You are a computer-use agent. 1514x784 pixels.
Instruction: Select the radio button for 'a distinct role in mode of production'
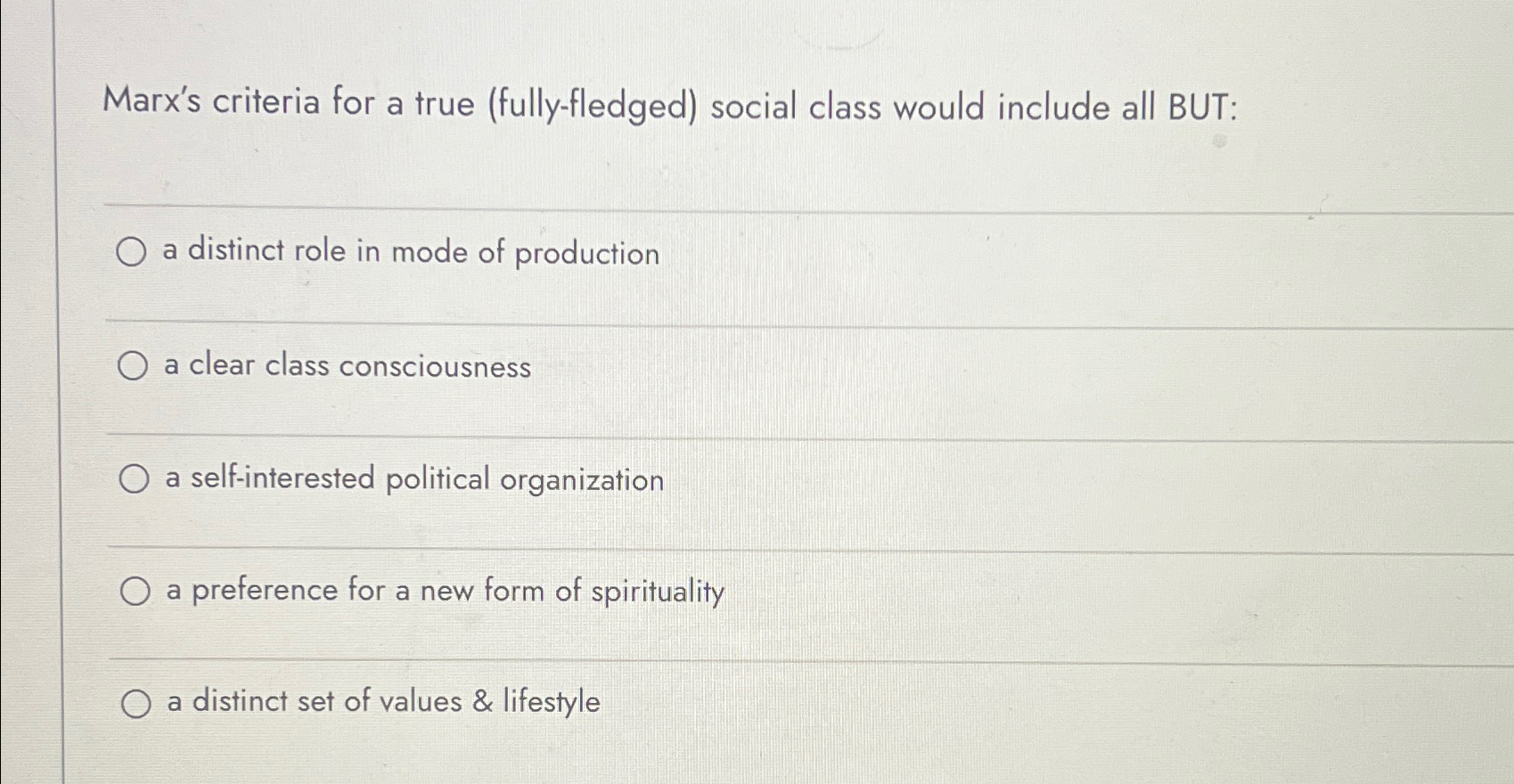coord(133,253)
